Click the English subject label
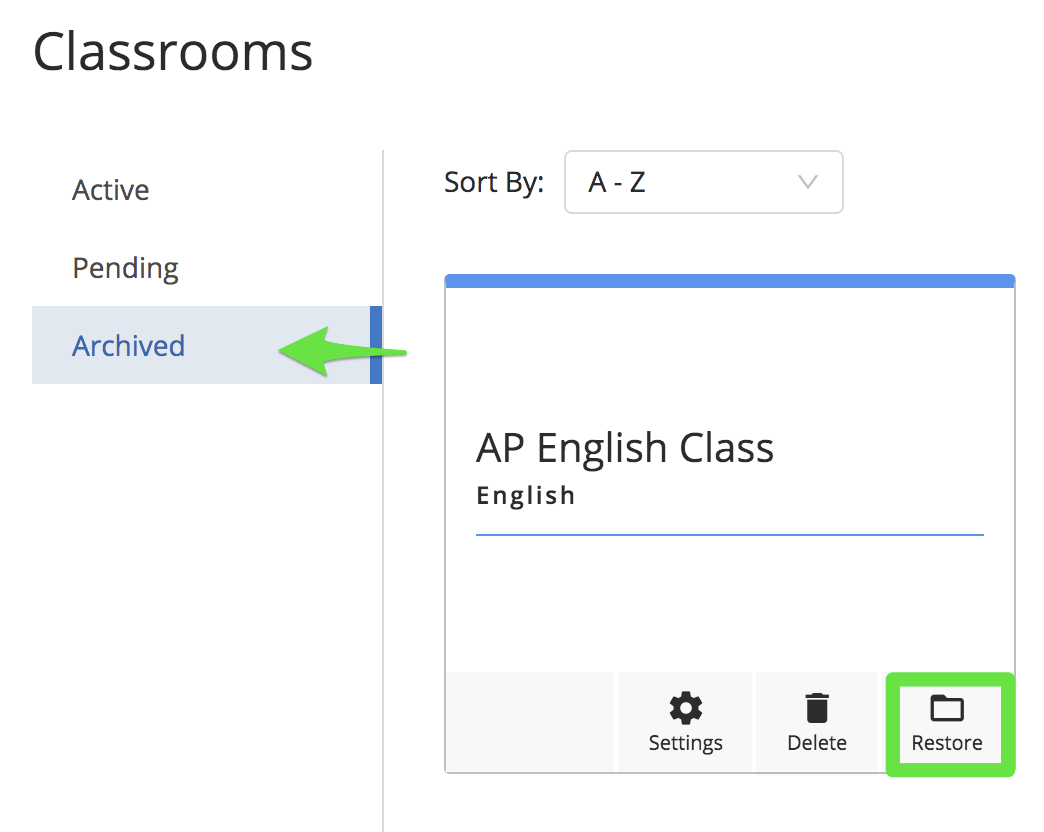 pos(525,496)
